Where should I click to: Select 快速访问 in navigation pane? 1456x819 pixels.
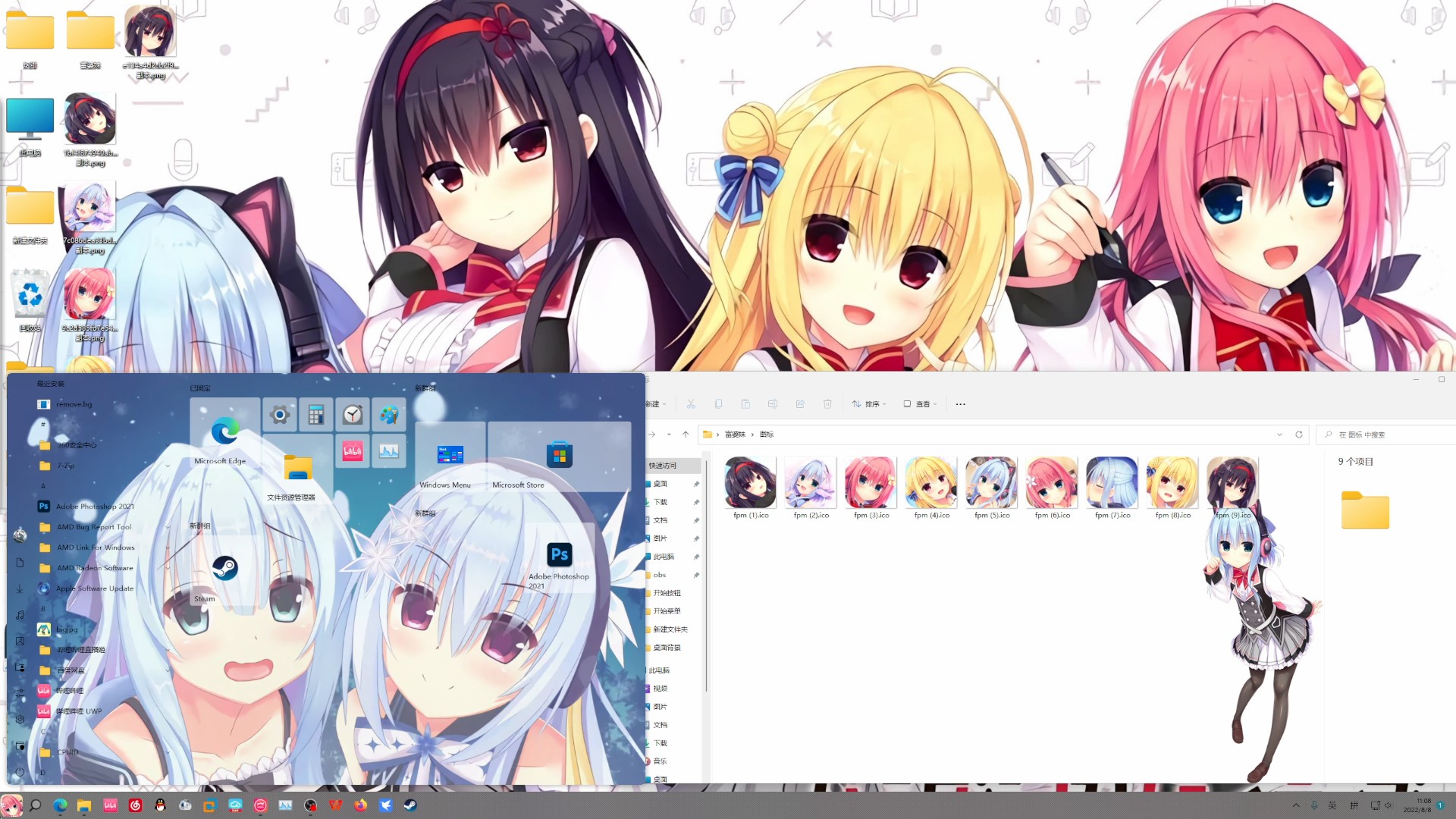[662, 466]
